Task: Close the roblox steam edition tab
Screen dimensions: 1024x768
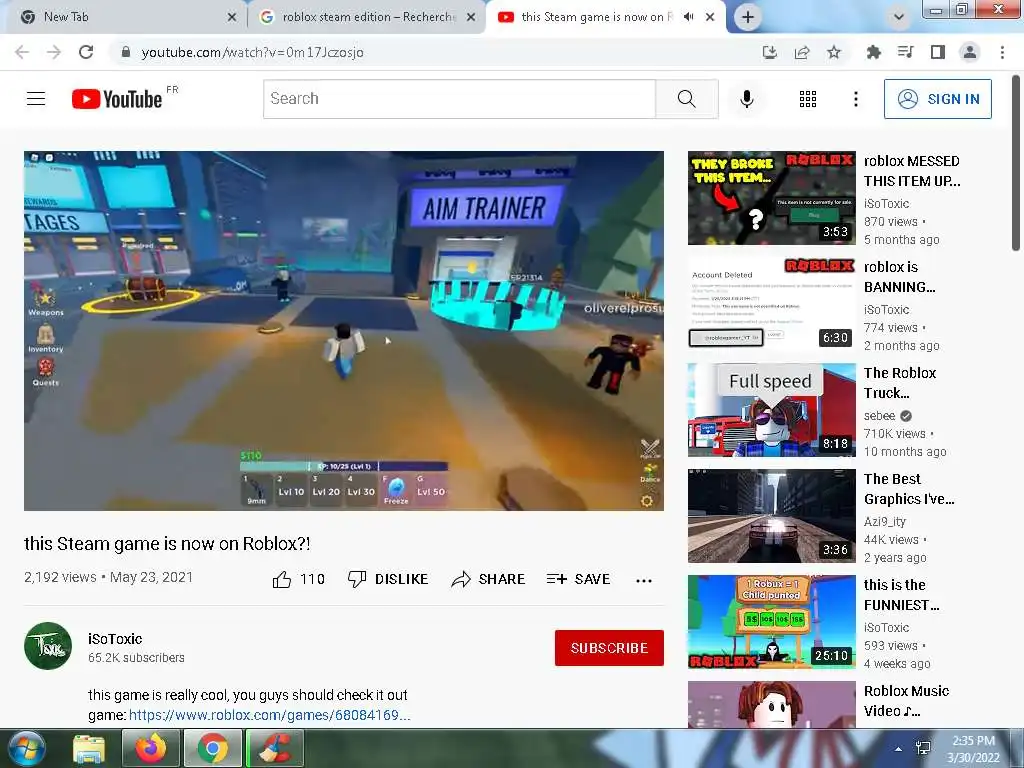Action: pyautogui.click(x=471, y=17)
